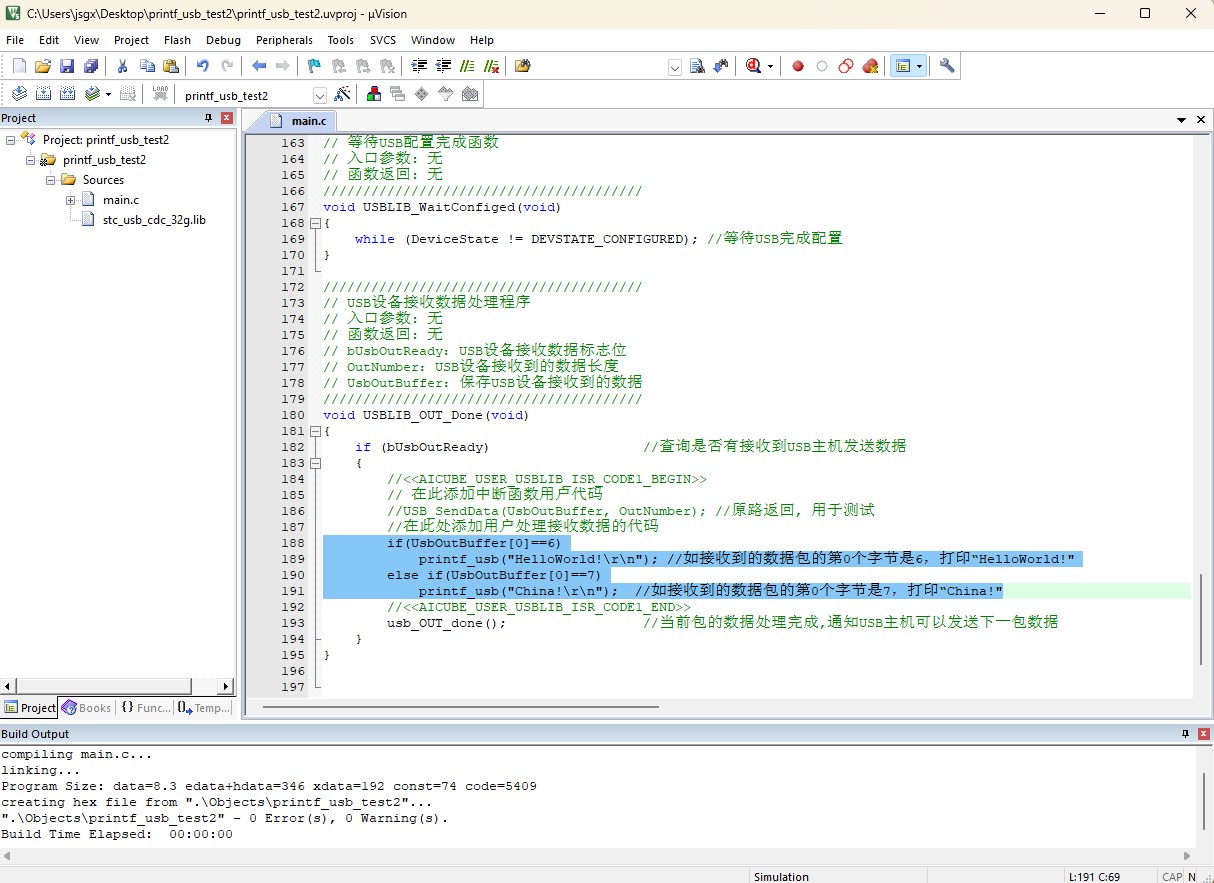Viewport: 1214px width, 883px height.
Task: Expand main.c node in project tree
Action: pos(71,200)
